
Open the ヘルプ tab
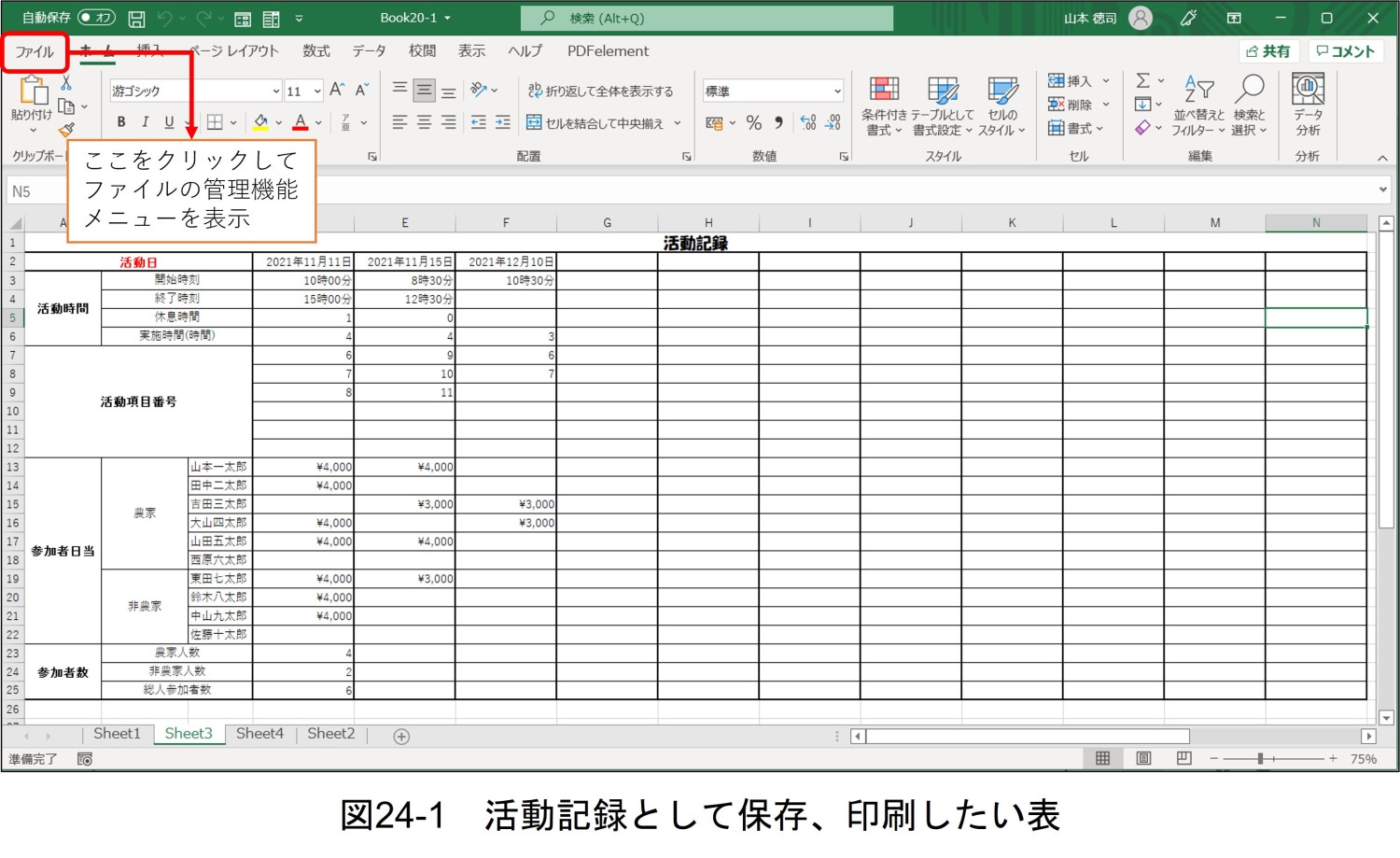pyautogui.click(x=525, y=50)
